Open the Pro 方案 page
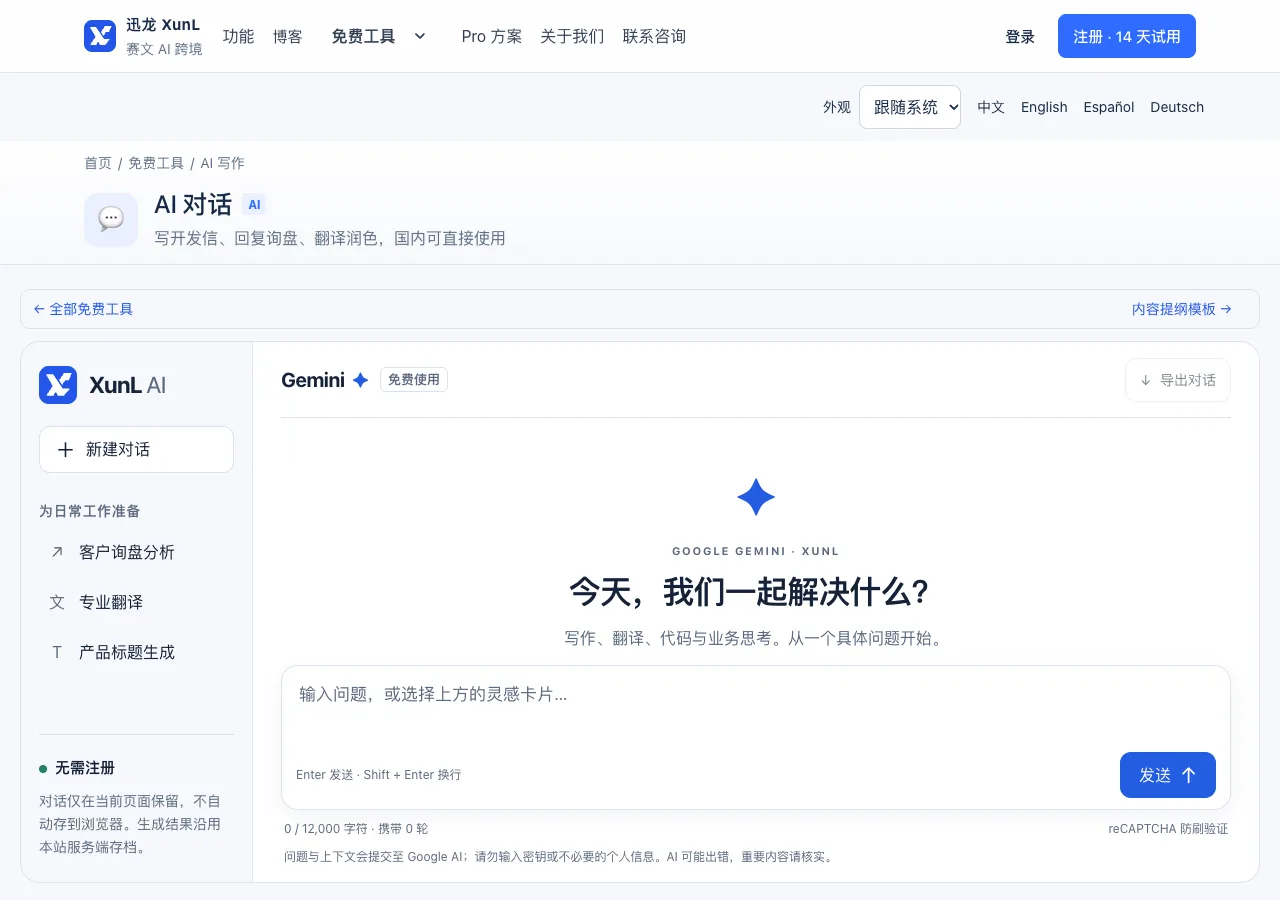This screenshot has height=900, width=1280. 492,36
